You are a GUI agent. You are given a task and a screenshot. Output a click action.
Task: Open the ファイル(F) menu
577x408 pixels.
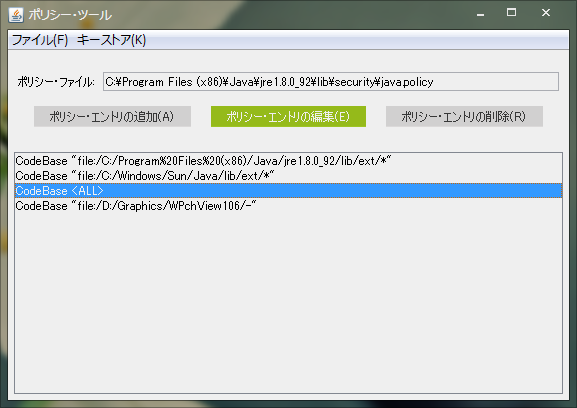pos(40,40)
